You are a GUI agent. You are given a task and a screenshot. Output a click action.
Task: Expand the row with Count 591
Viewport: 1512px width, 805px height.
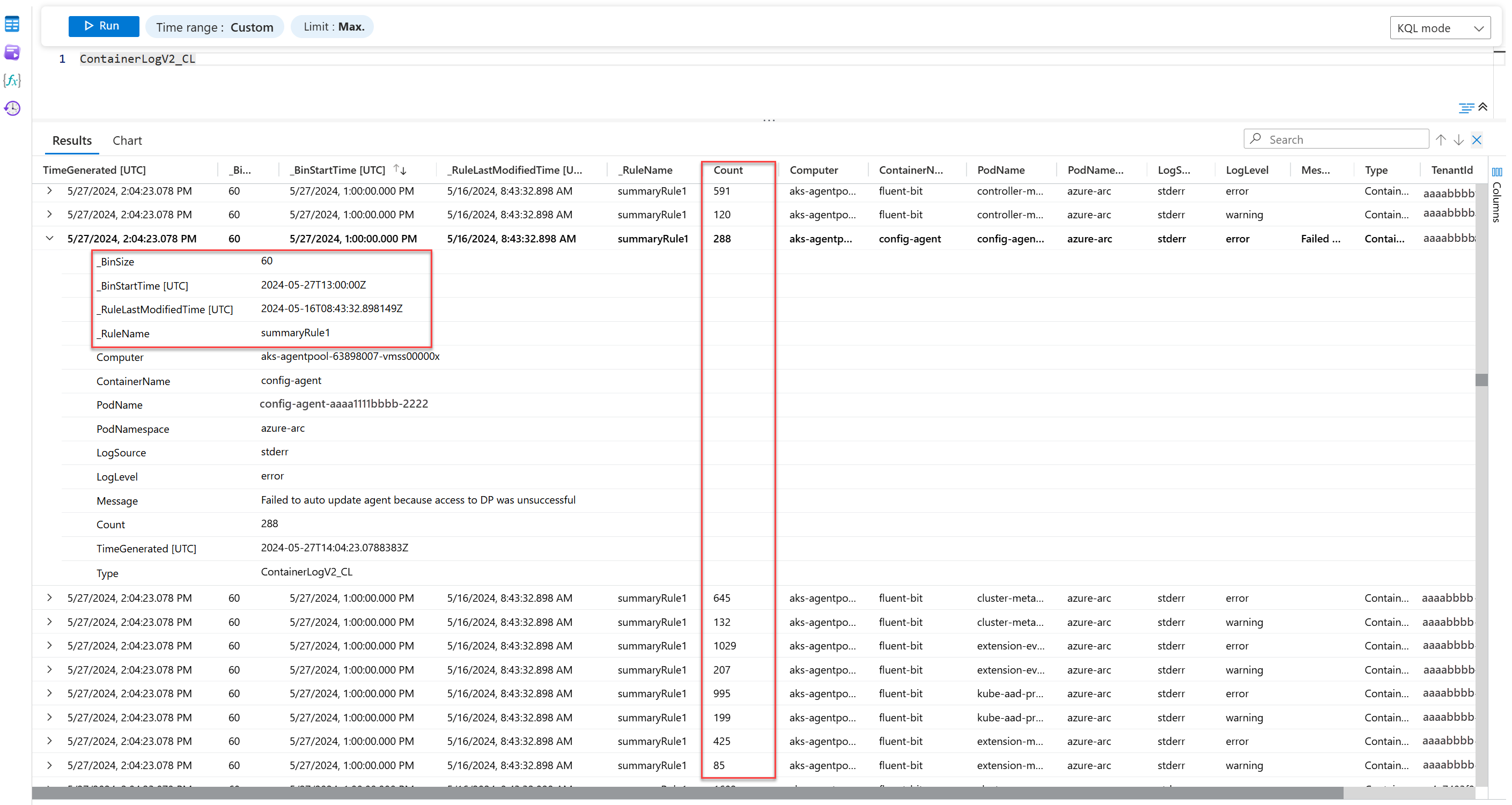pyautogui.click(x=49, y=191)
